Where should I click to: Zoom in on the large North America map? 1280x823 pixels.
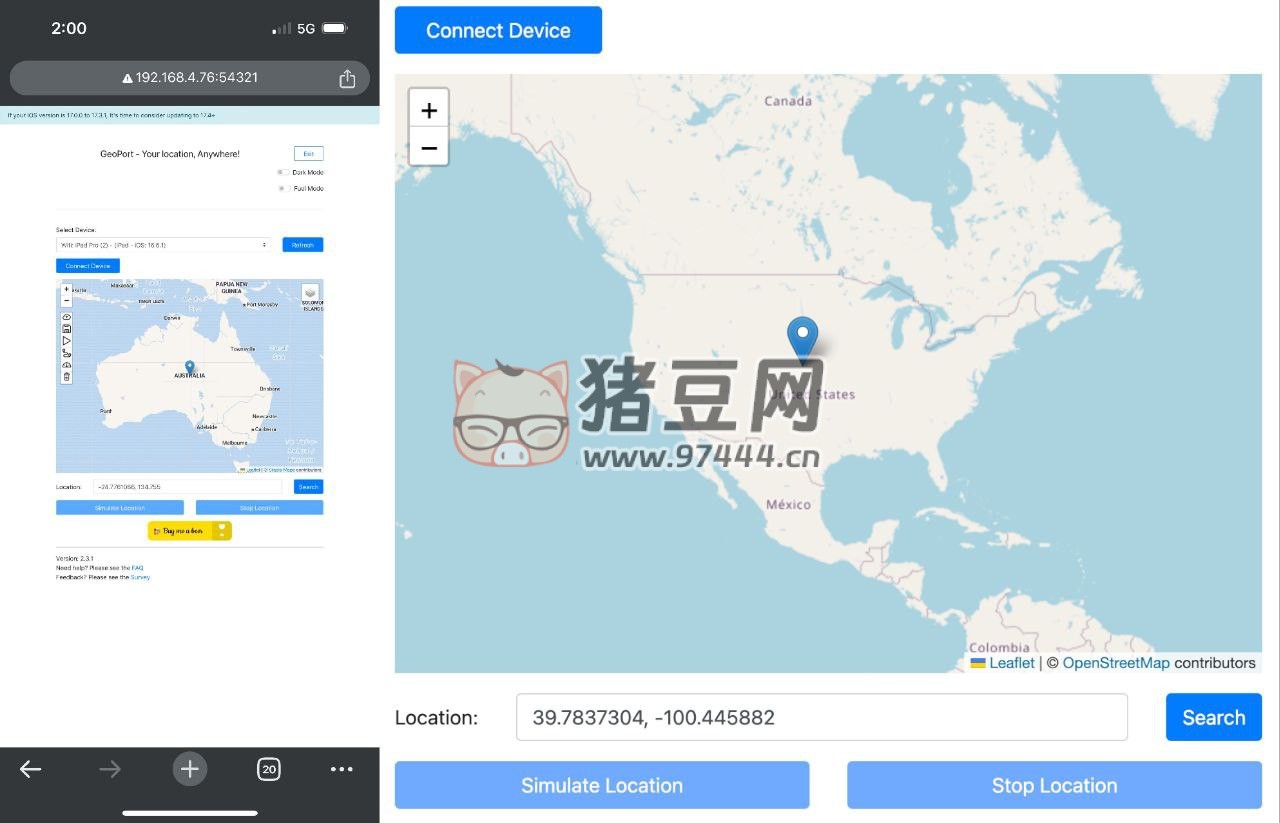(x=429, y=109)
